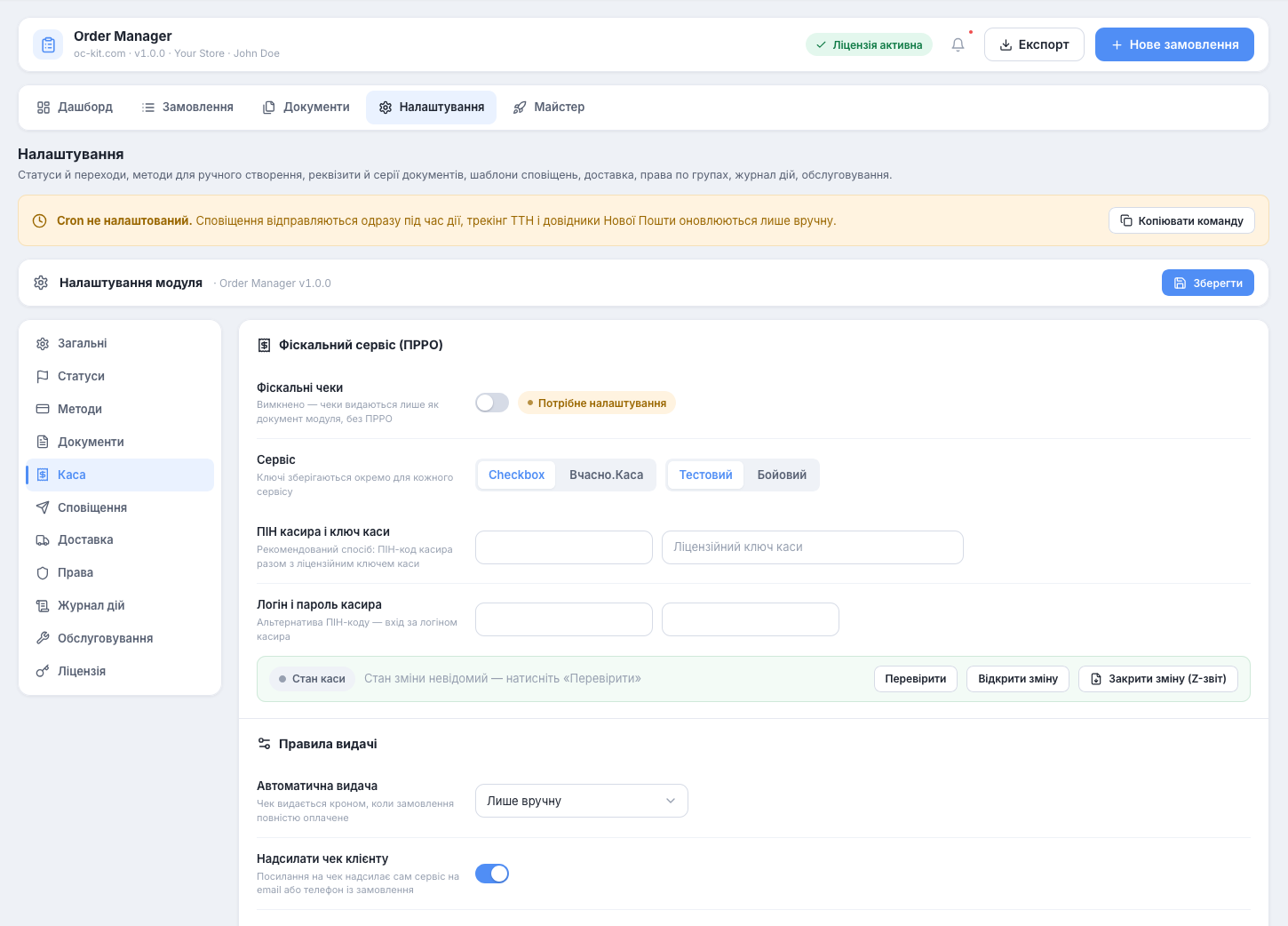
Task: Click the Стан каси status chip
Action: click(x=313, y=679)
